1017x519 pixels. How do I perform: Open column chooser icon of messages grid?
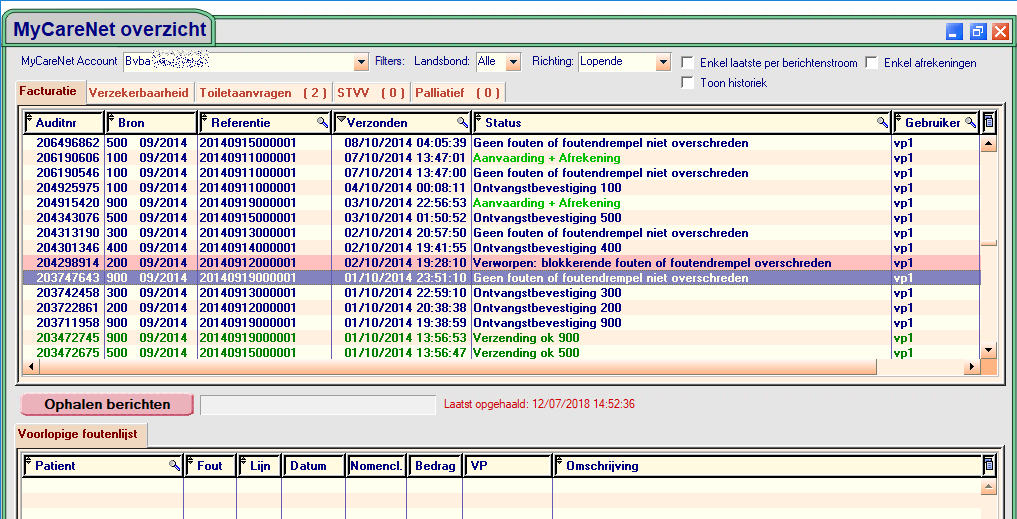click(989, 122)
